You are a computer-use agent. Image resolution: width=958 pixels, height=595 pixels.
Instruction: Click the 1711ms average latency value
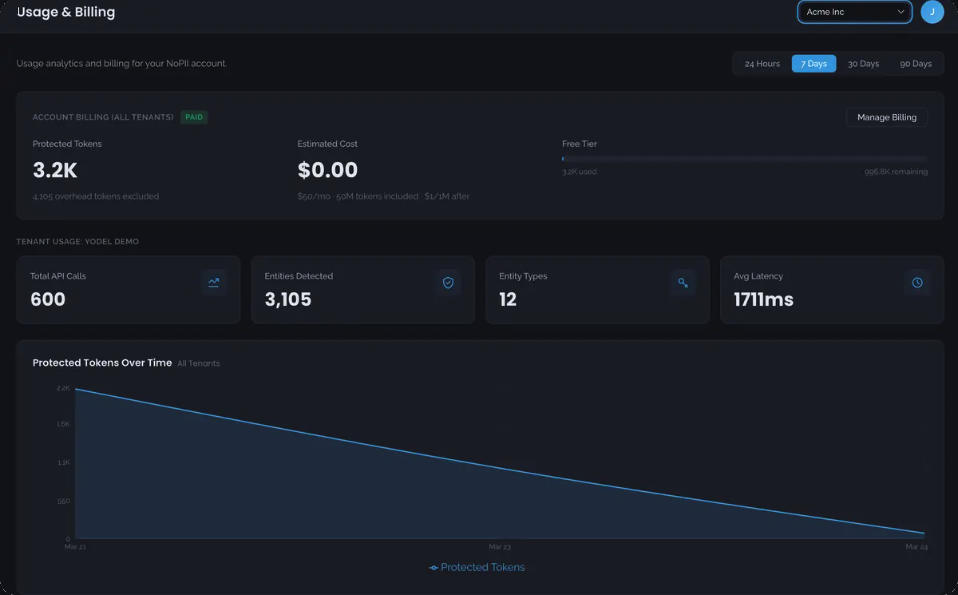(x=763, y=299)
